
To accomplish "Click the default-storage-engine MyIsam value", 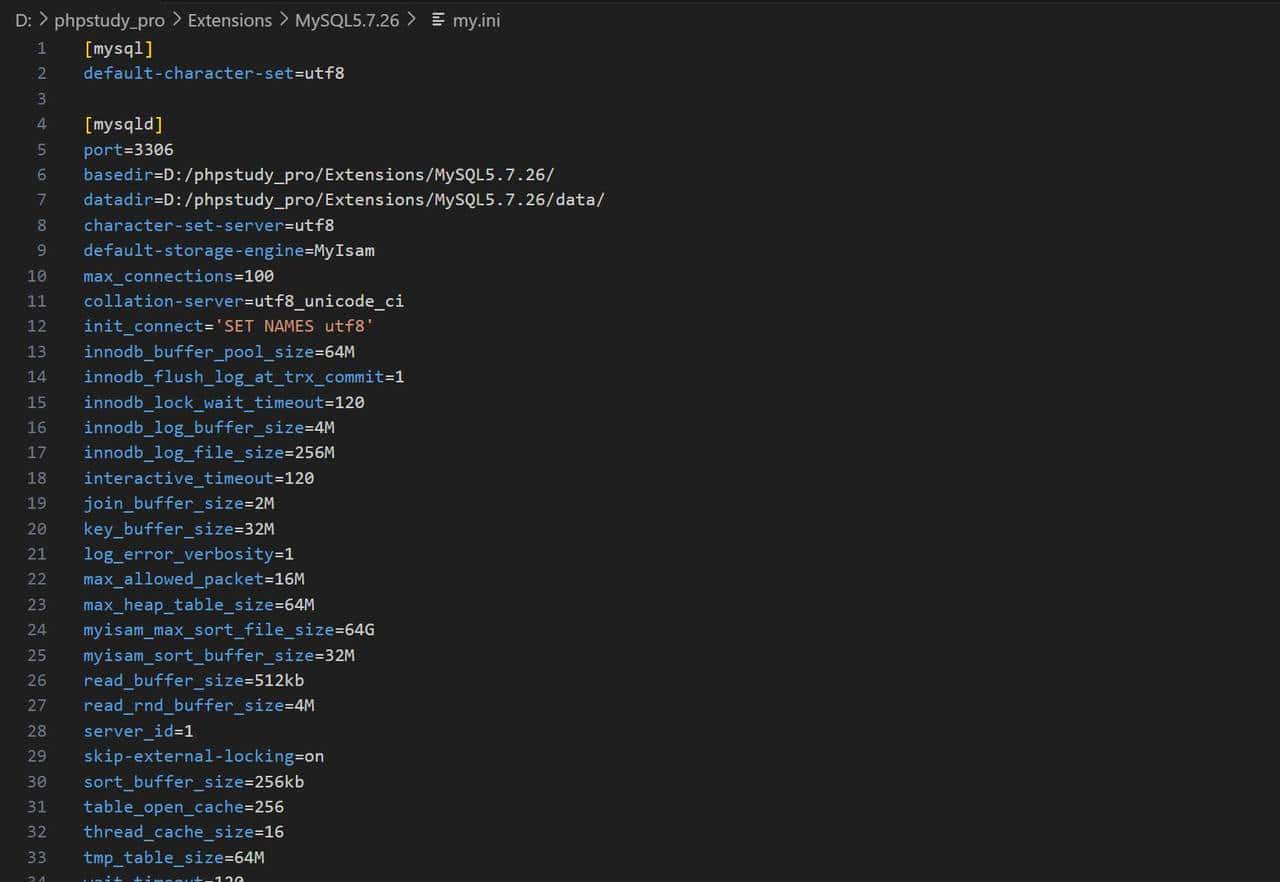I will [x=344, y=250].
